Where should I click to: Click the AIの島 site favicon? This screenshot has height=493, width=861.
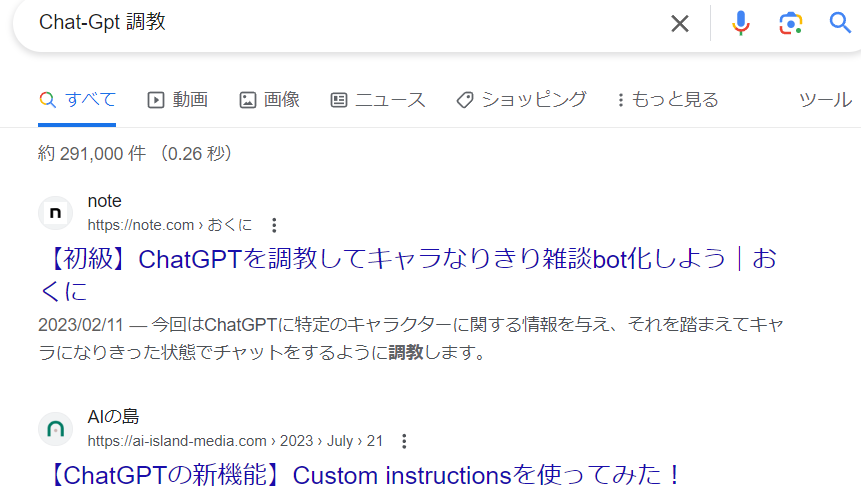pos(56,429)
